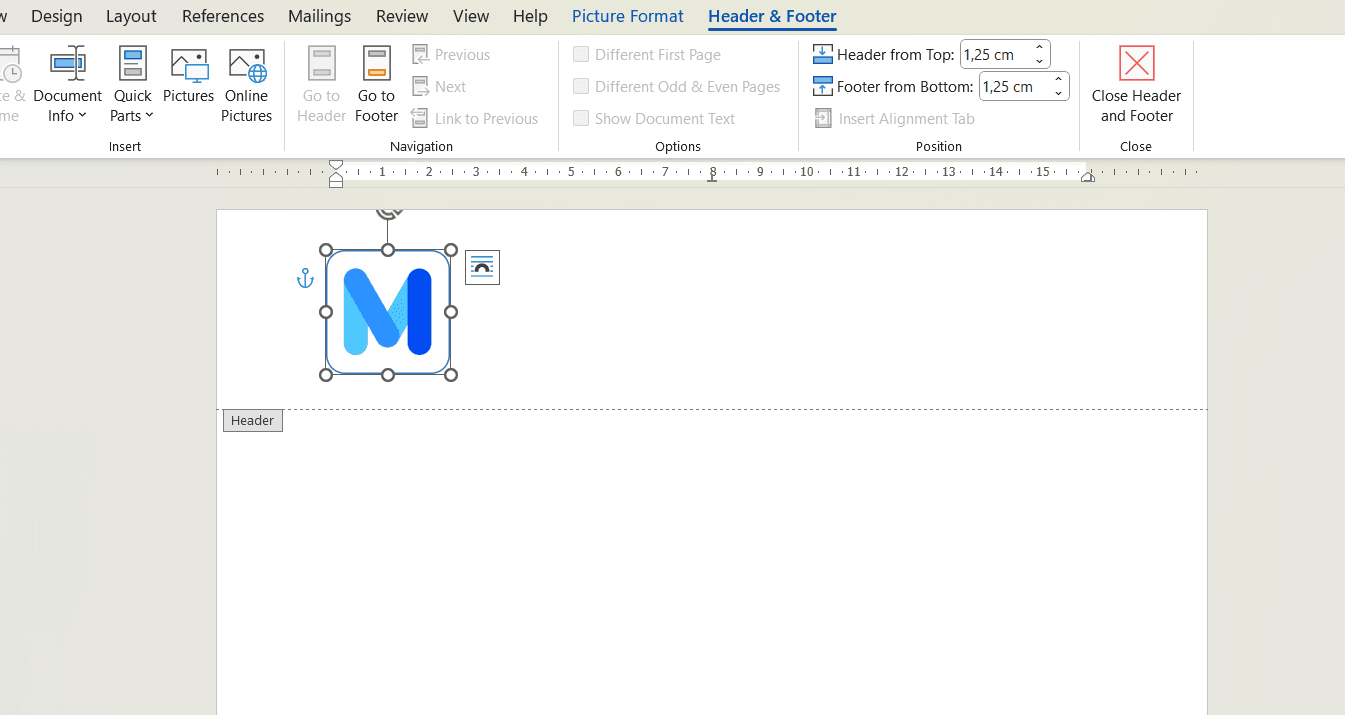This screenshot has width=1345, height=715.
Task: Open the References tab
Action: (x=223, y=16)
